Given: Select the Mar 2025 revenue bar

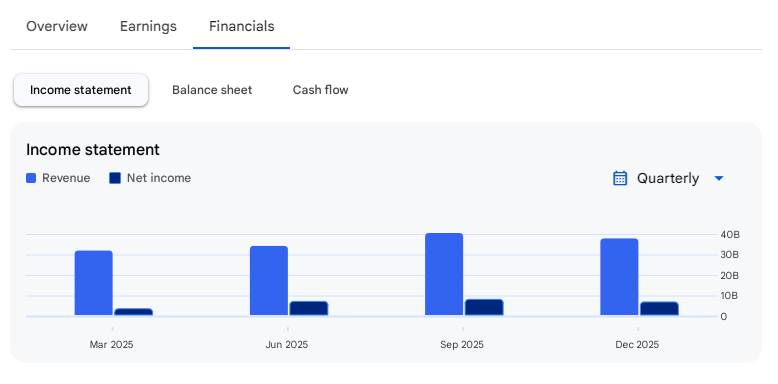Looking at the screenshot, I should point(94,283).
